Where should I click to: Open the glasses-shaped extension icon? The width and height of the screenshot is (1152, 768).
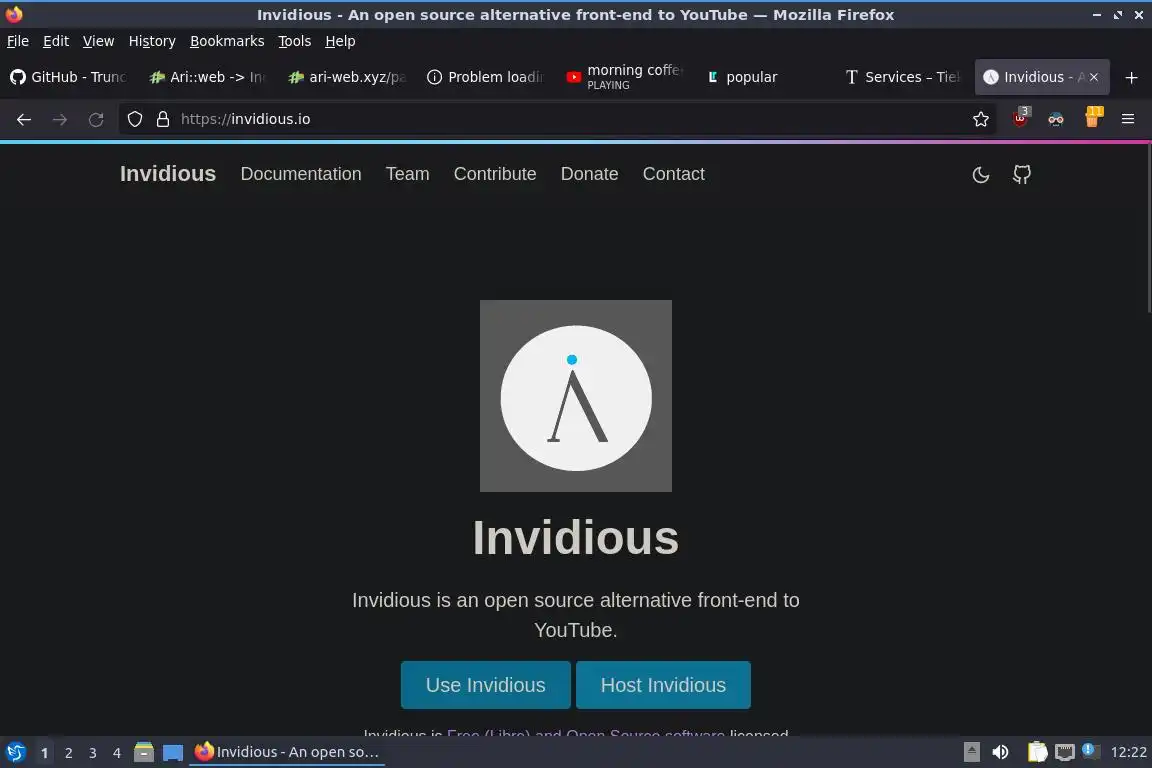click(x=1056, y=119)
